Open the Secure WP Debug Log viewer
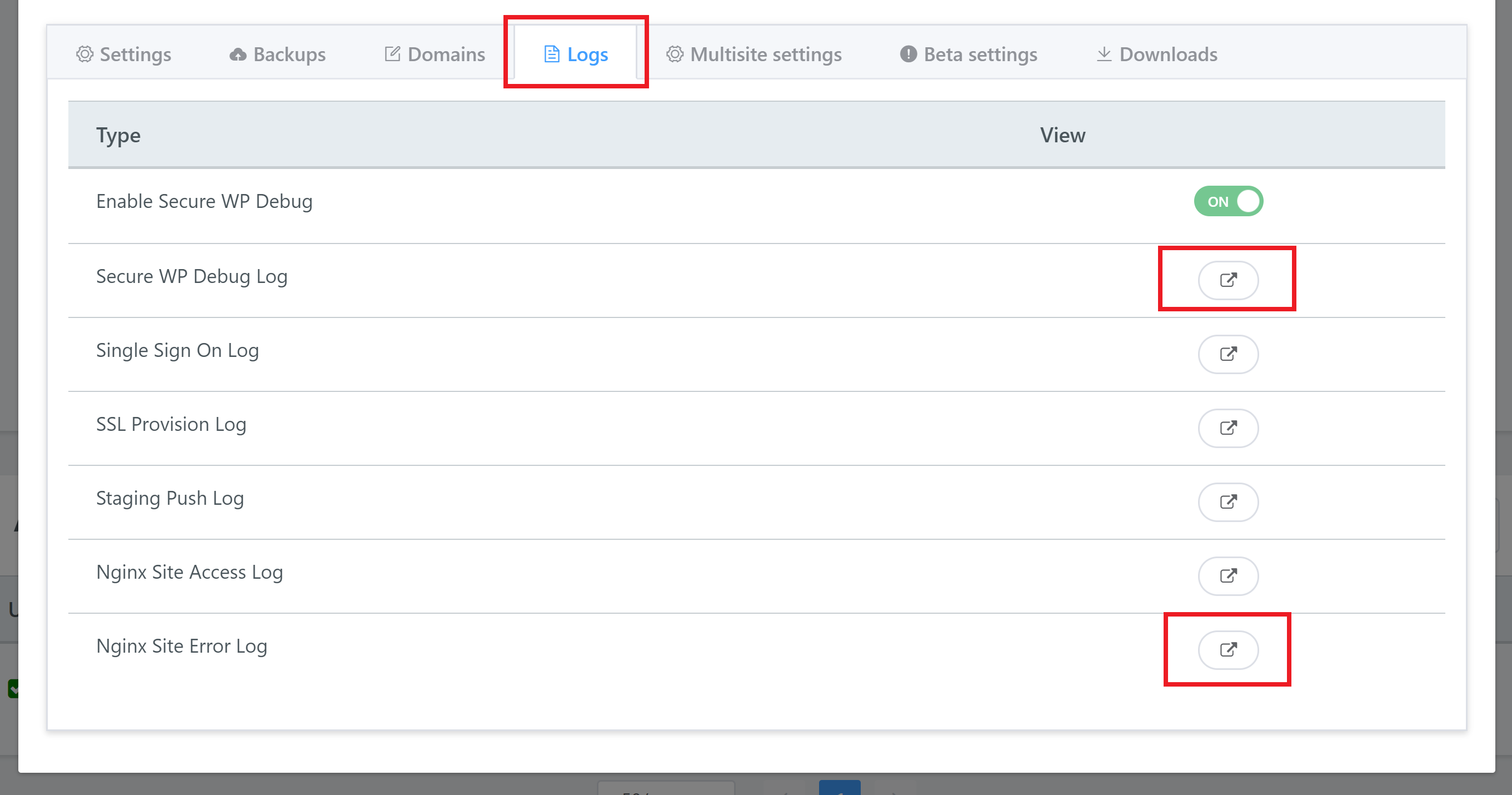 (x=1228, y=280)
